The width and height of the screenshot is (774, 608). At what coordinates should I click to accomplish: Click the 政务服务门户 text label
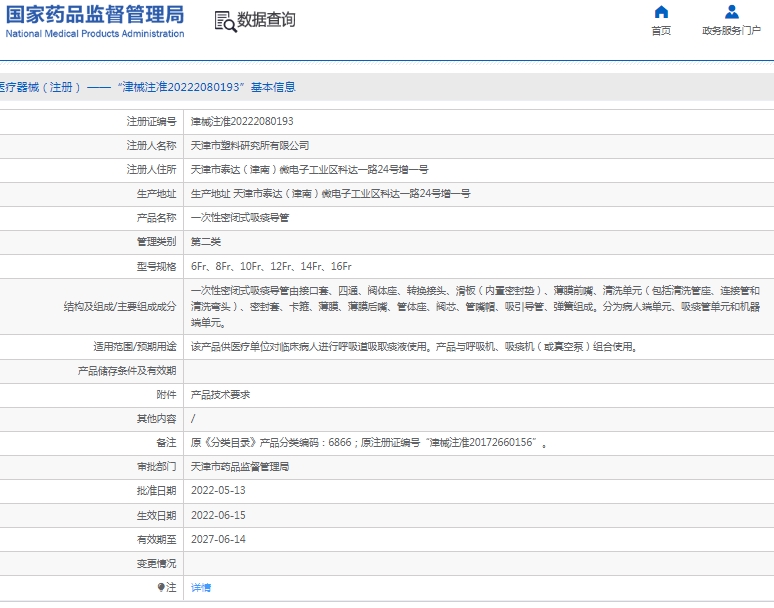pos(732,31)
